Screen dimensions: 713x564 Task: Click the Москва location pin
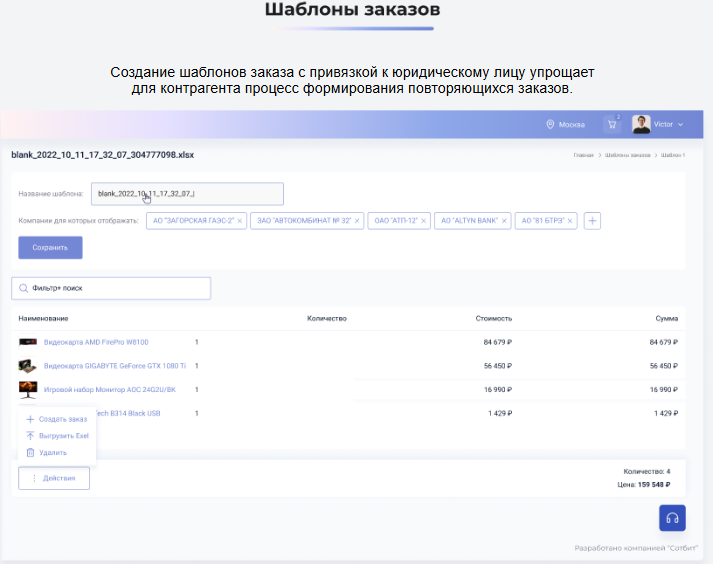click(550, 125)
